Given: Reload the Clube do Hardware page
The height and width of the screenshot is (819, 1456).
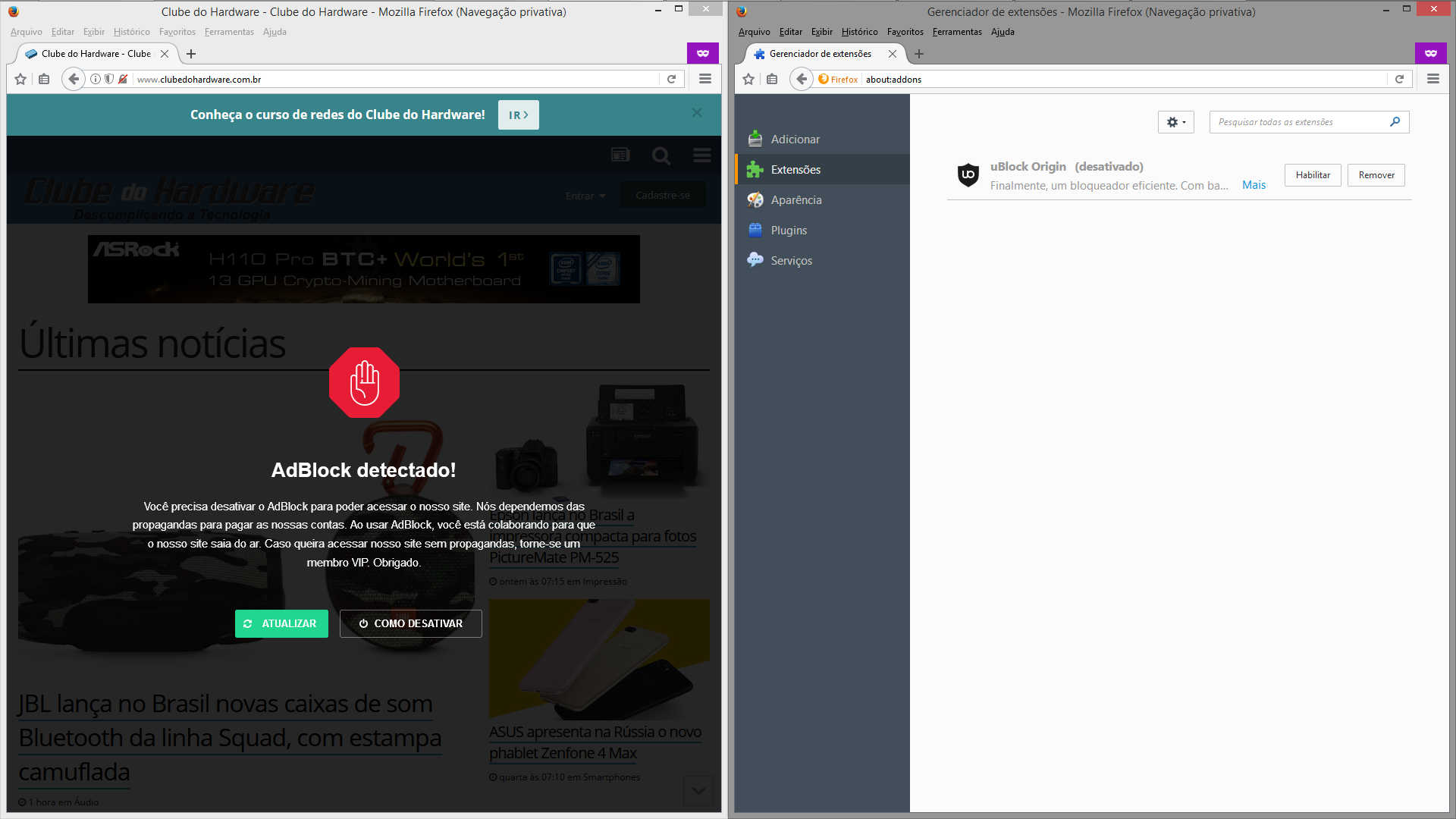Looking at the screenshot, I should [x=671, y=79].
